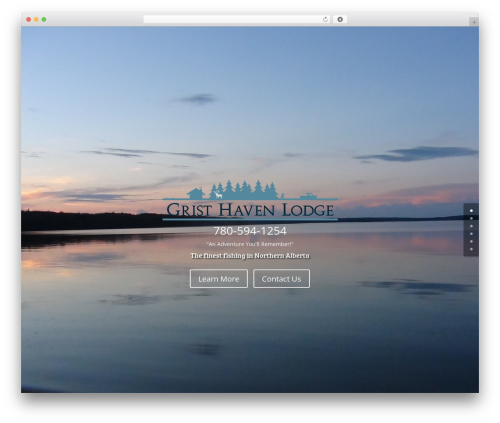Click phone number 780-594-1254
The width and height of the screenshot is (500, 423).
(x=250, y=231)
